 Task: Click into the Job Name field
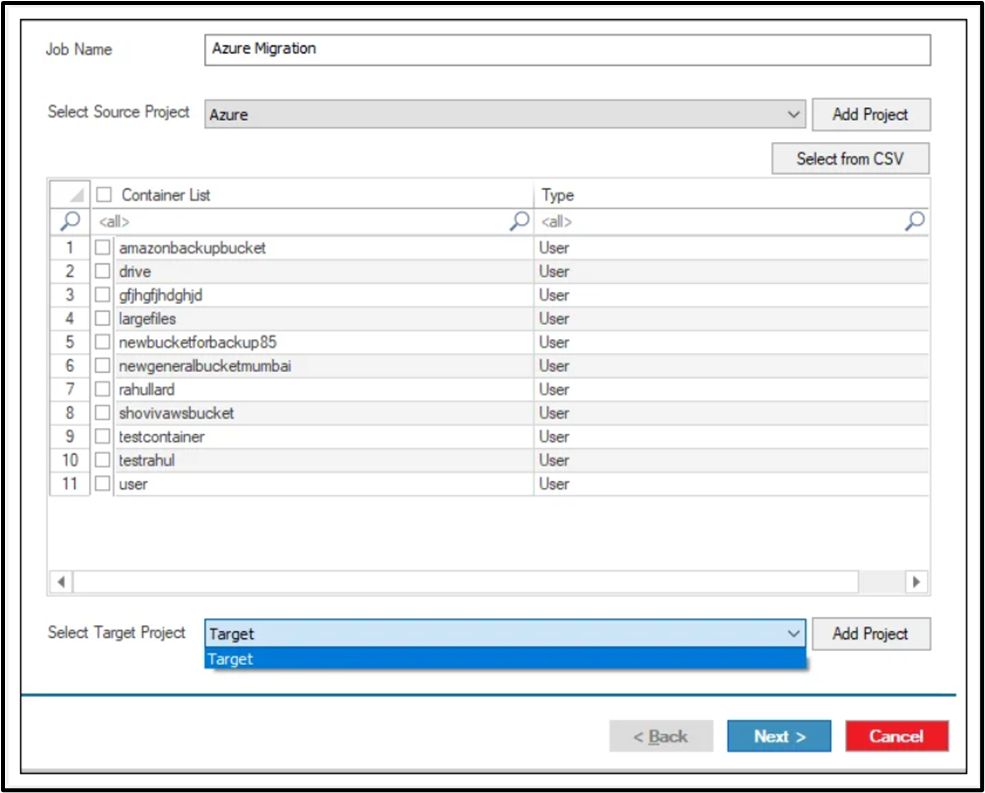[567, 50]
